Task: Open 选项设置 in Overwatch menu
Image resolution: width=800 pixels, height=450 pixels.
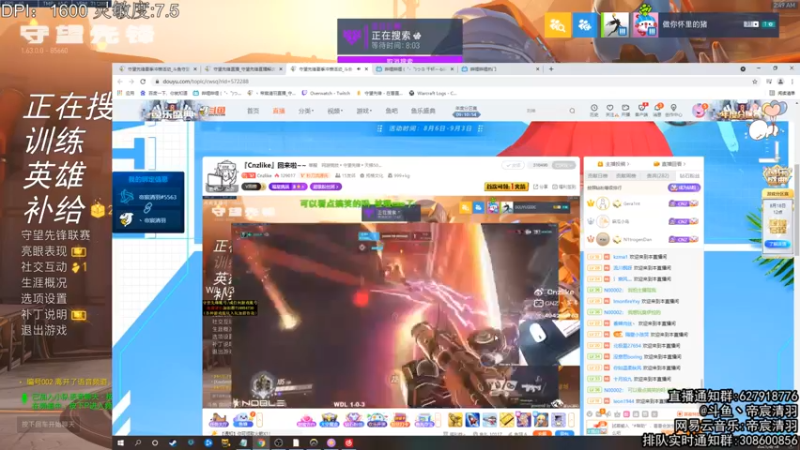Action: [44, 298]
